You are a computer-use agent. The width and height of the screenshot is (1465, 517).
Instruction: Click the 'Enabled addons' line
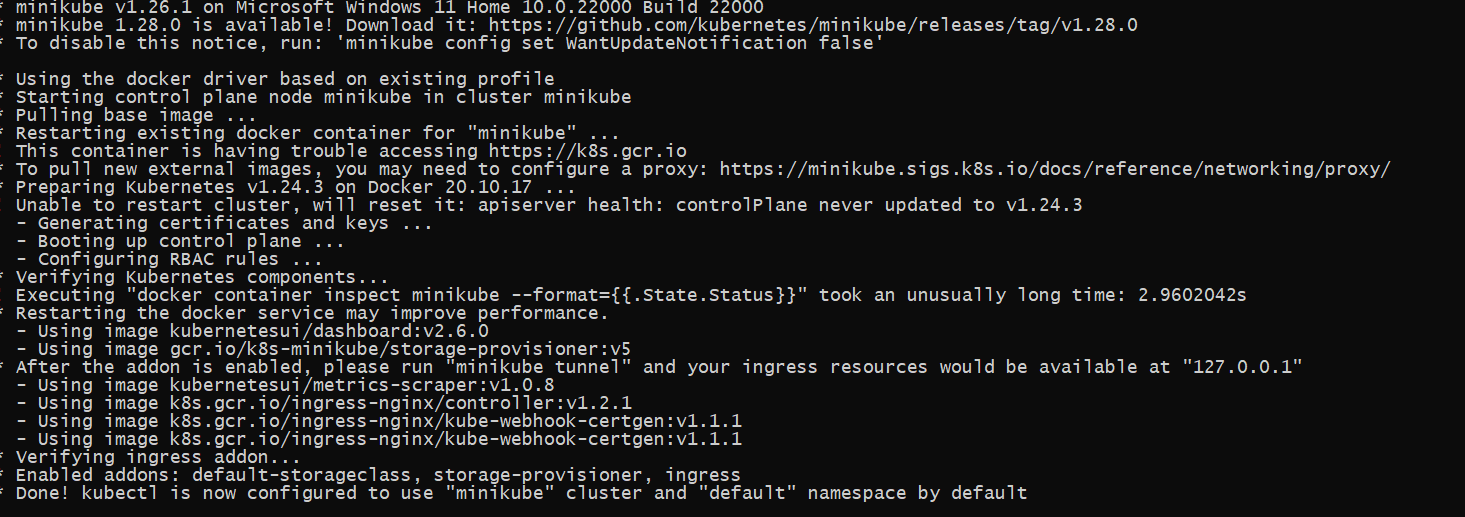[x=378, y=475]
